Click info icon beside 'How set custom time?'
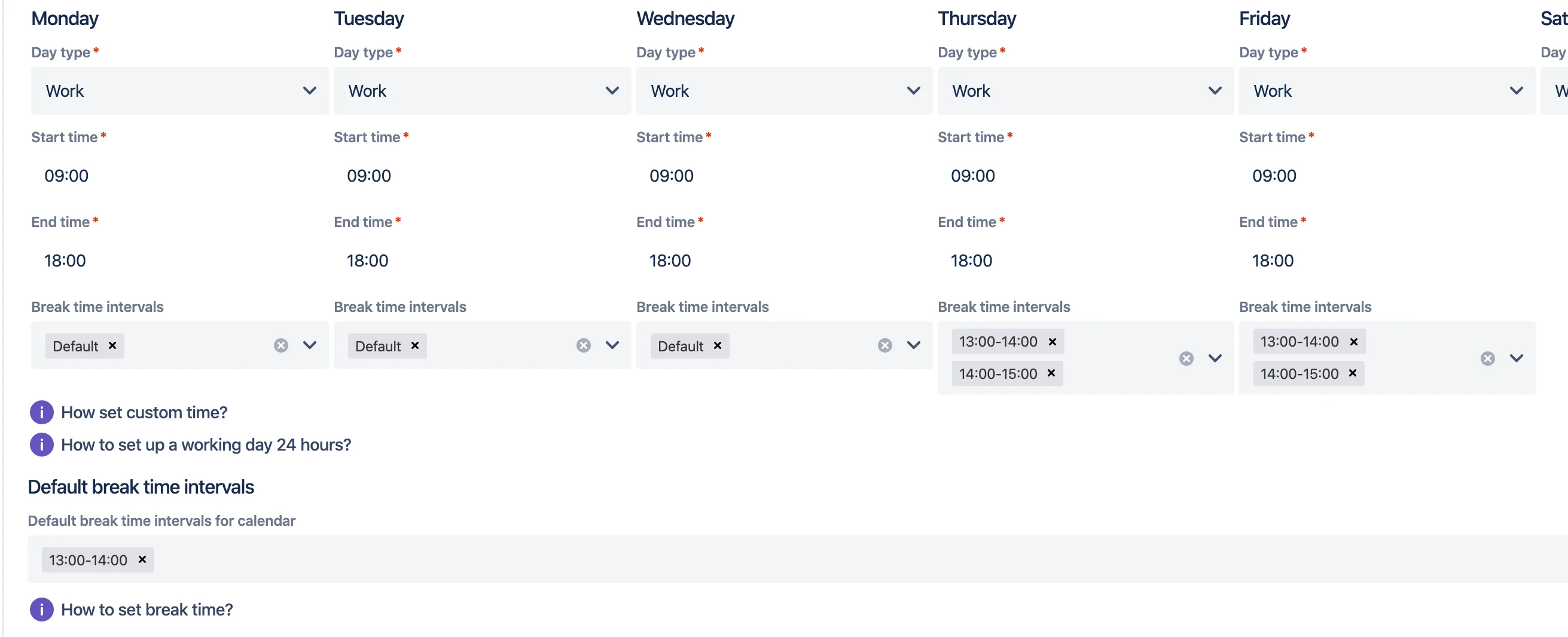The height and width of the screenshot is (637, 1568). click(x=41, y=412)
